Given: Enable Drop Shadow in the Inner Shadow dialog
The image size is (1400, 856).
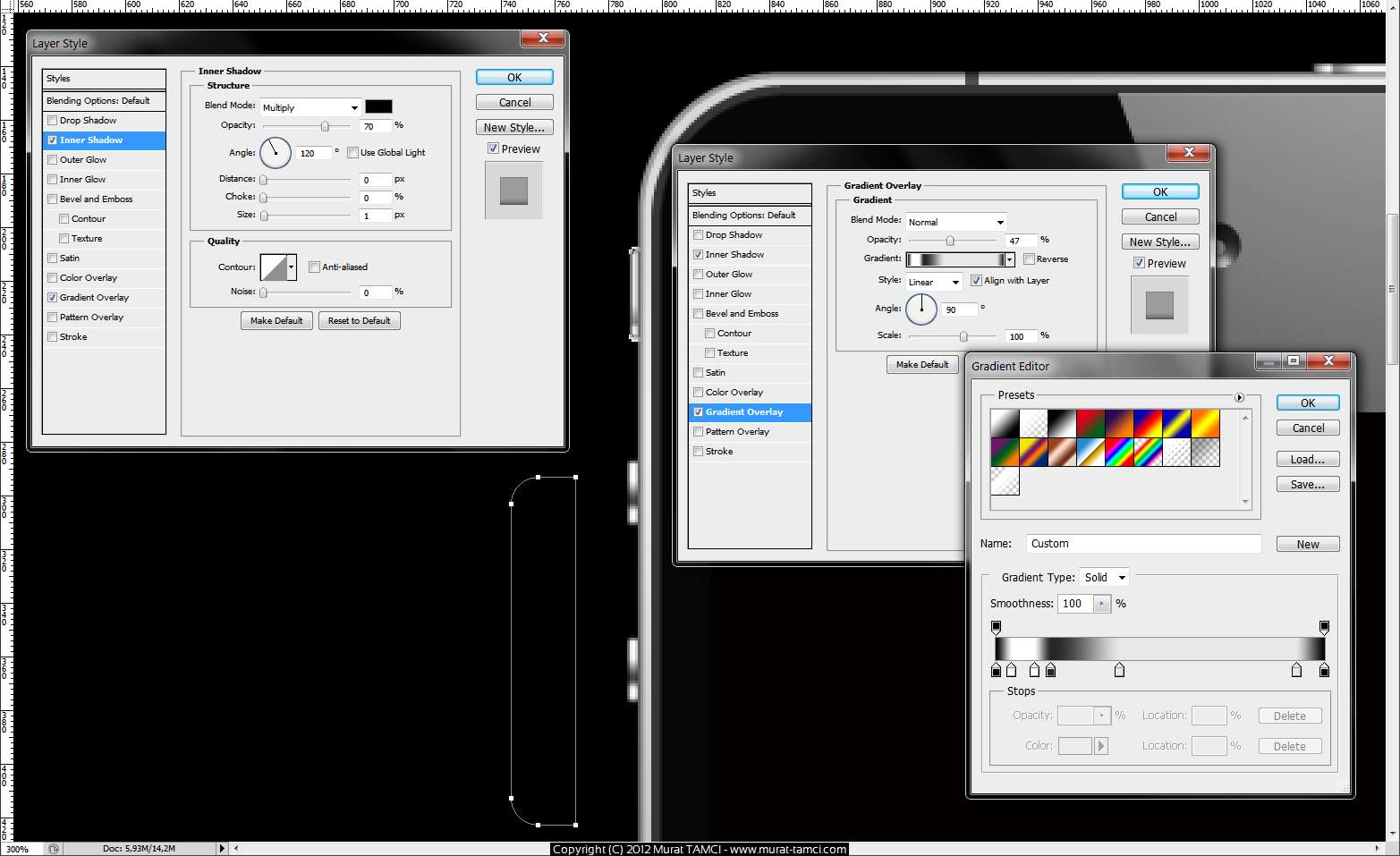Looking at the screenshot, I should point(52,121).
